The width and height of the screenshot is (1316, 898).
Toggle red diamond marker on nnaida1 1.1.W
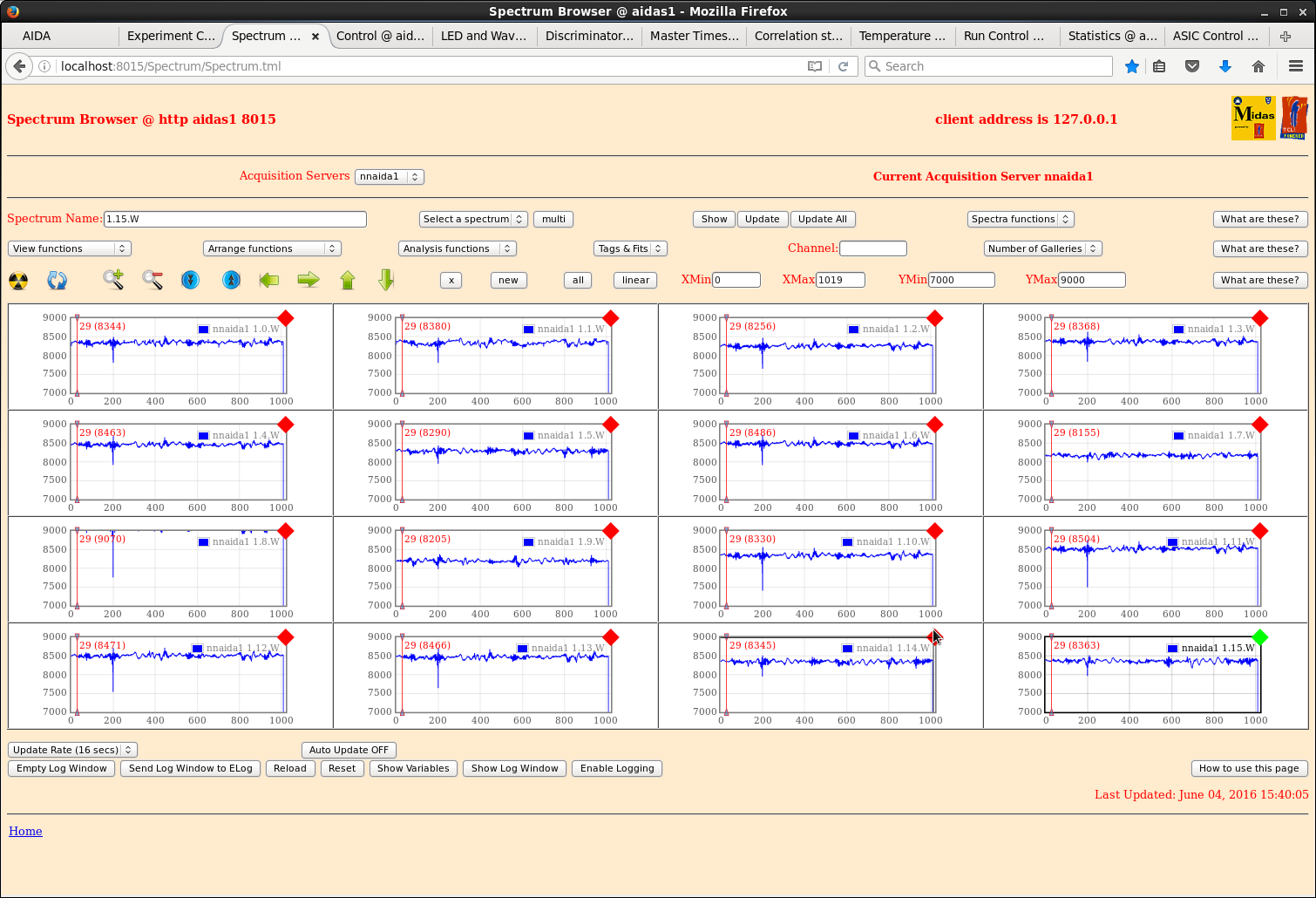[611, 318]
